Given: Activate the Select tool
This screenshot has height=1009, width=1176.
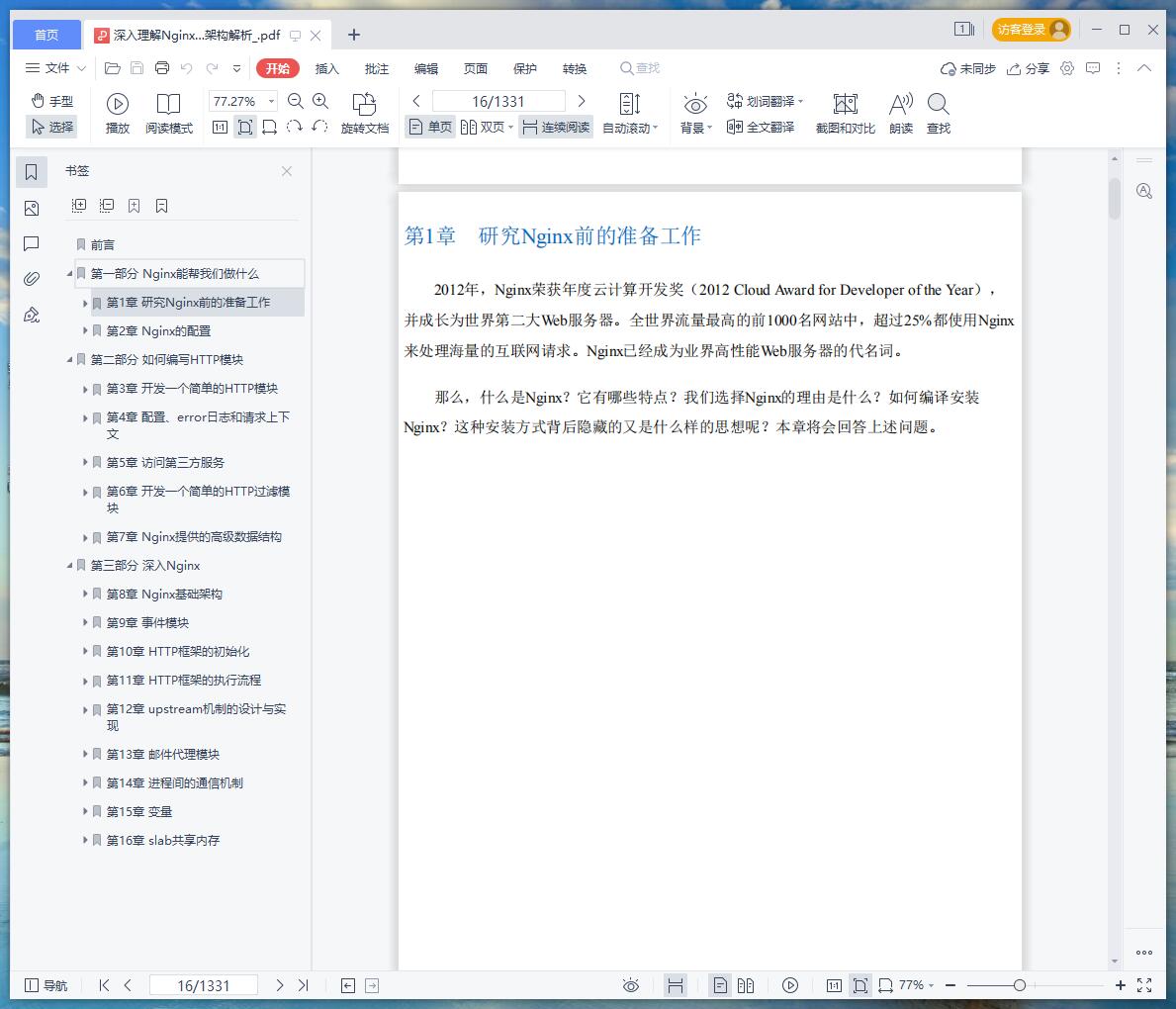Looking at the screenshot, I should click(51, 127).
